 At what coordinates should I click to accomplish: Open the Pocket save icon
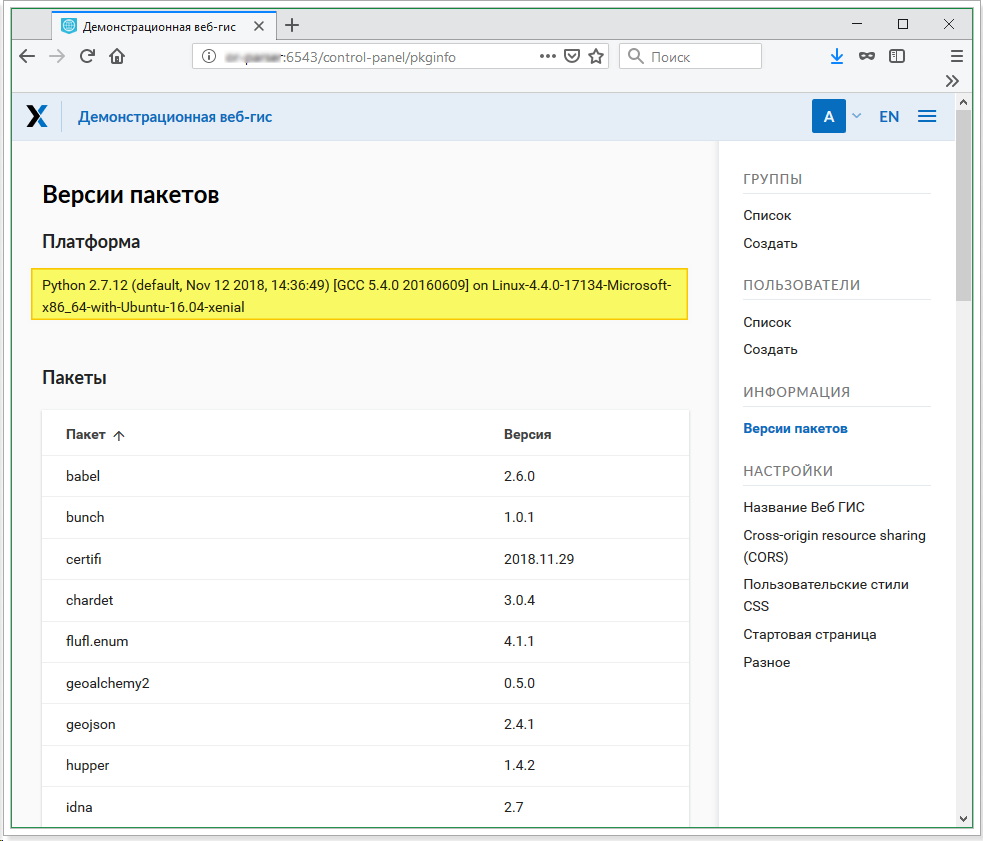(572, 57)
